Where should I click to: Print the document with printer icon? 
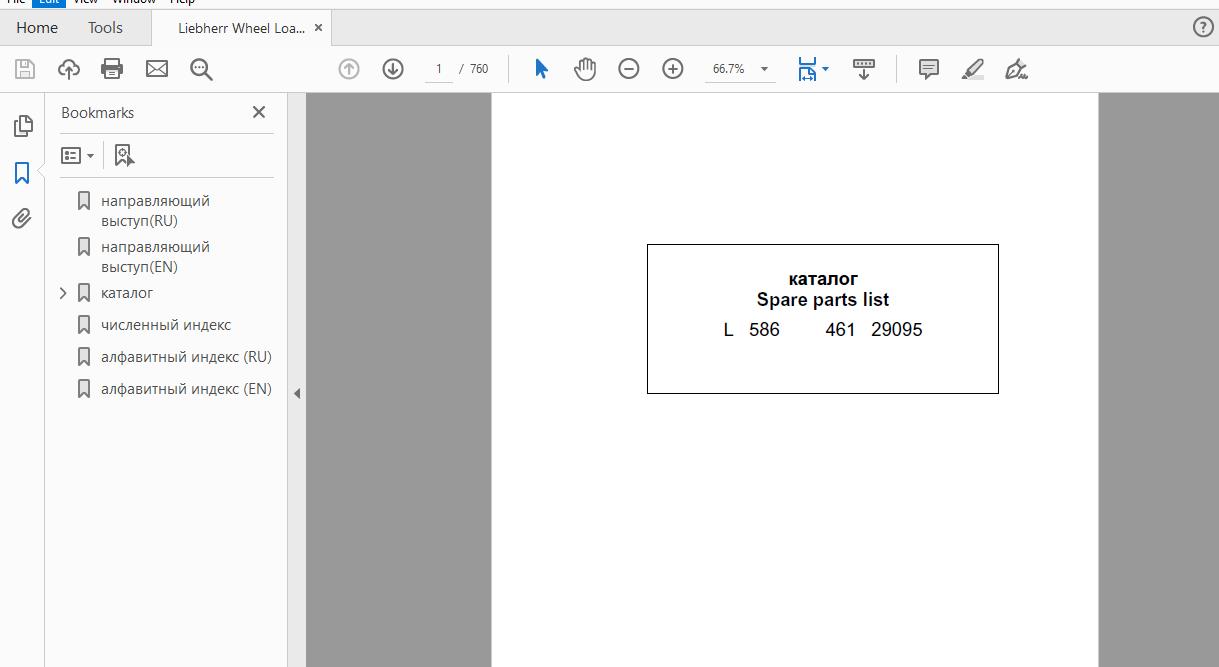tap(112, 69)
